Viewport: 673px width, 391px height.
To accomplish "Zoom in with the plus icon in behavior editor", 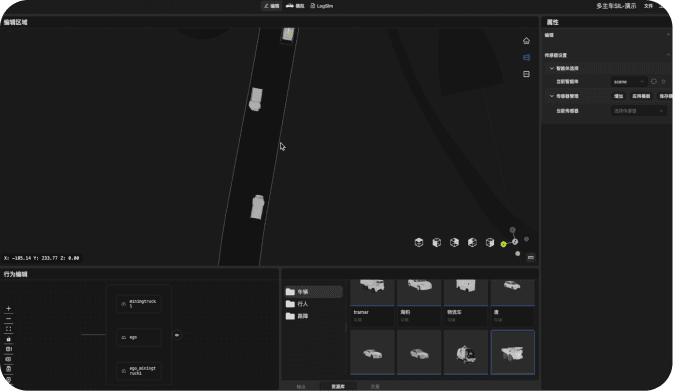I will tap(8, 309).
